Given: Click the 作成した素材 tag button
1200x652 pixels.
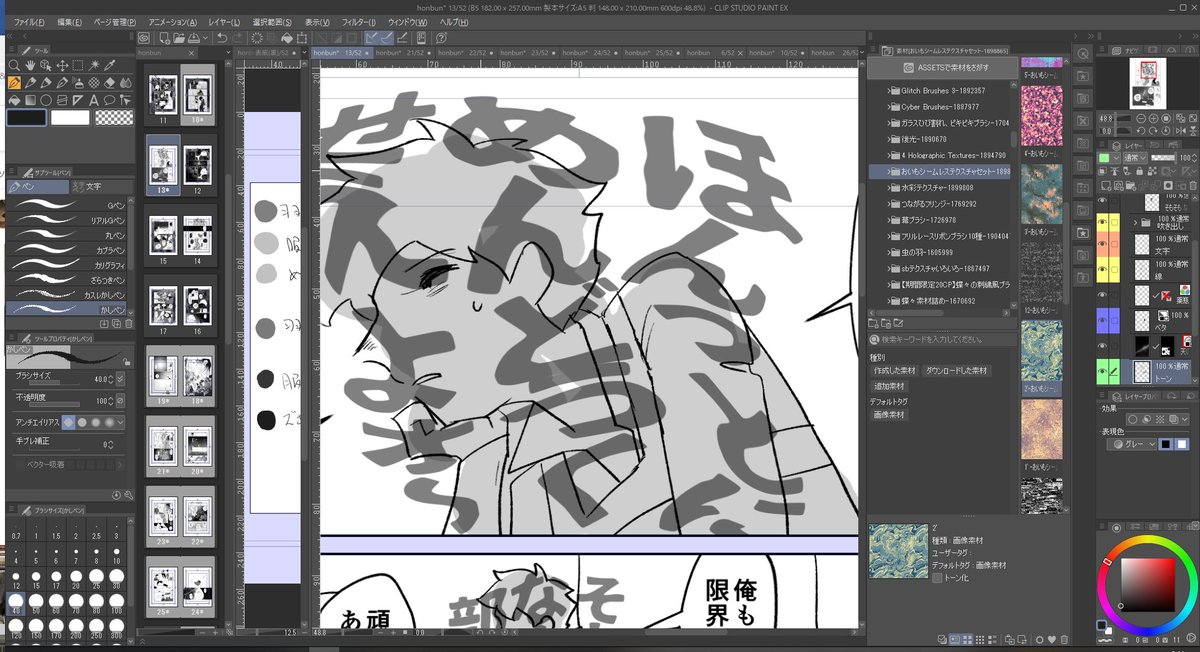Looking at the screenshot, I should (895, 371).
